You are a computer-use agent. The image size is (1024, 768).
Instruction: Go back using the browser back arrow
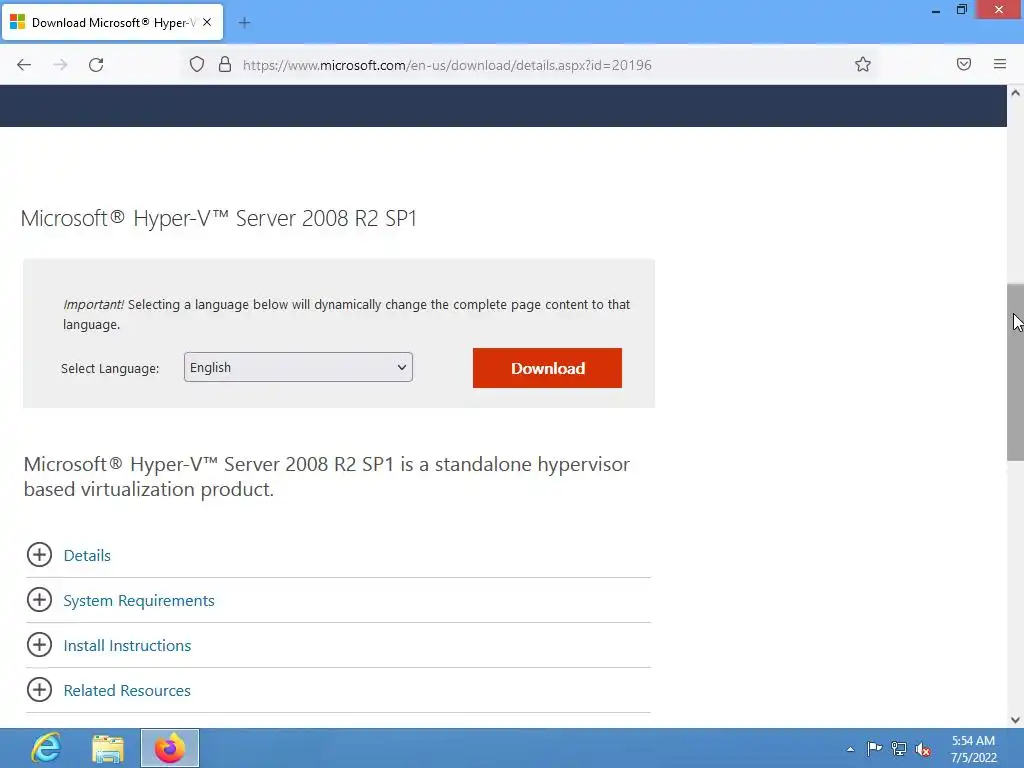tap(24, 65)
